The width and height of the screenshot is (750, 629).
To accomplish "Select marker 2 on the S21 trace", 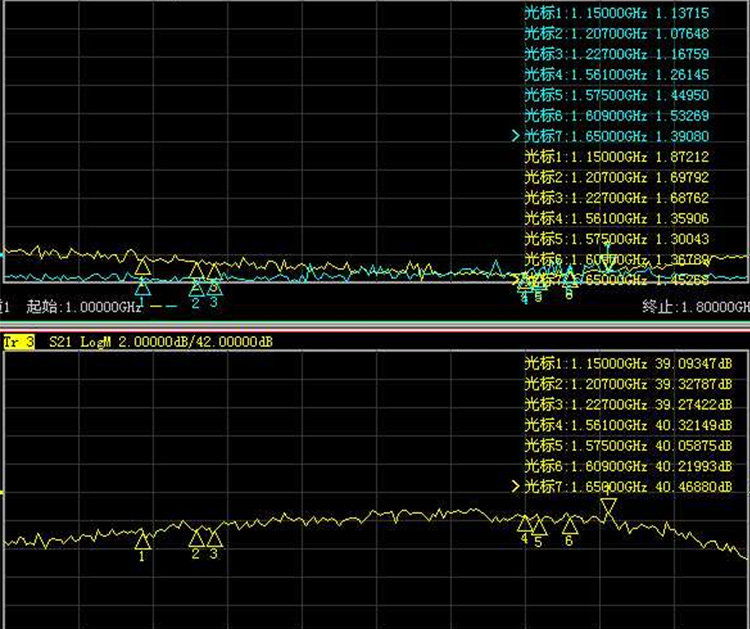I will pos(196,538).
